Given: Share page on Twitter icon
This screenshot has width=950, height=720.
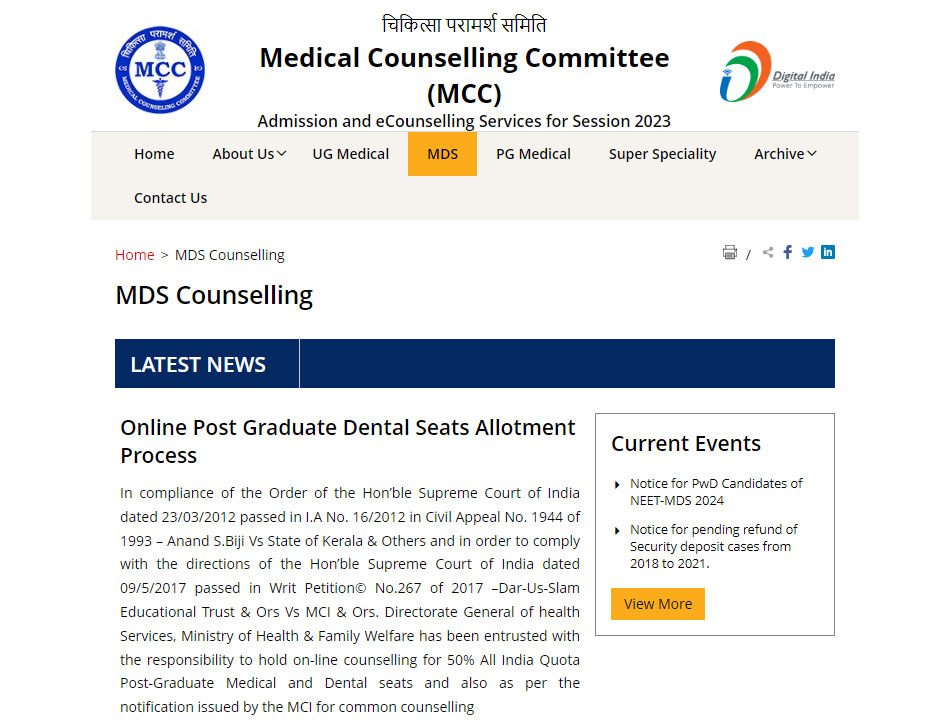Looking at the screenshot, I should click(x=807, y=252).
